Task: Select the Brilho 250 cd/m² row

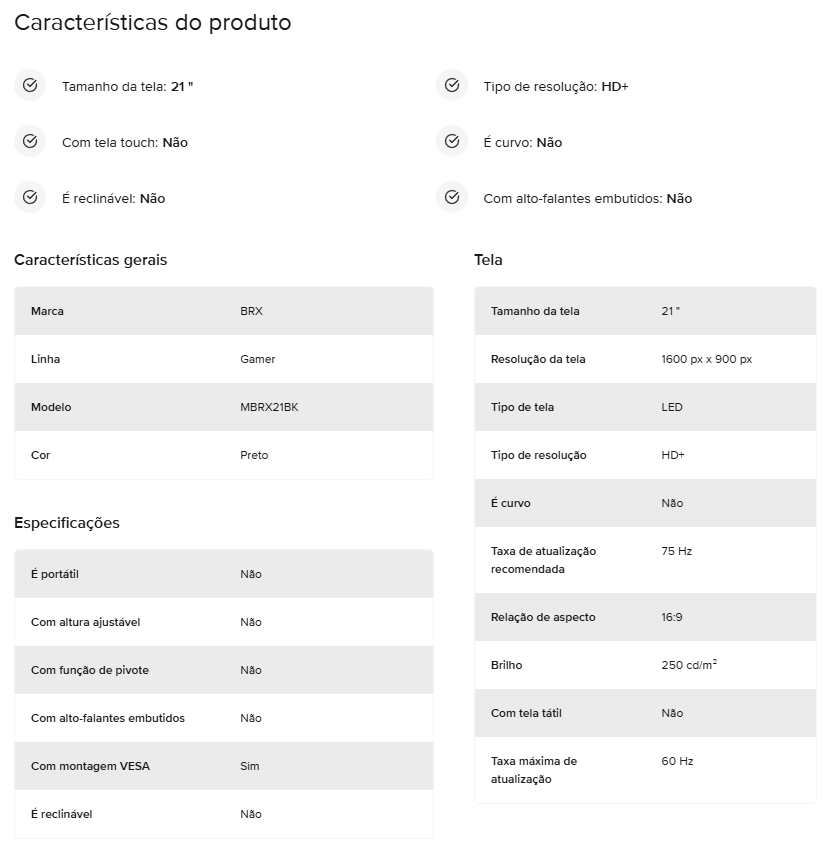Action: (x=645, y=665)
